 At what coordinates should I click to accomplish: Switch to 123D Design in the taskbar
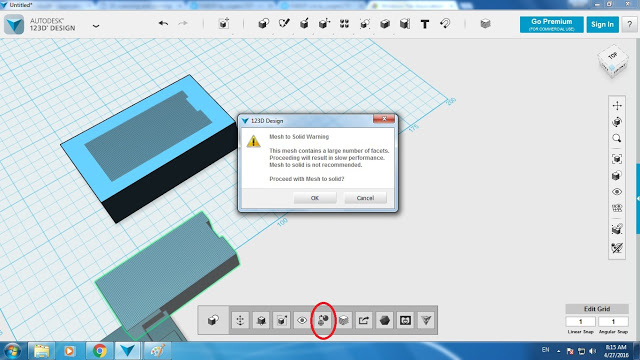click(128, 351)
